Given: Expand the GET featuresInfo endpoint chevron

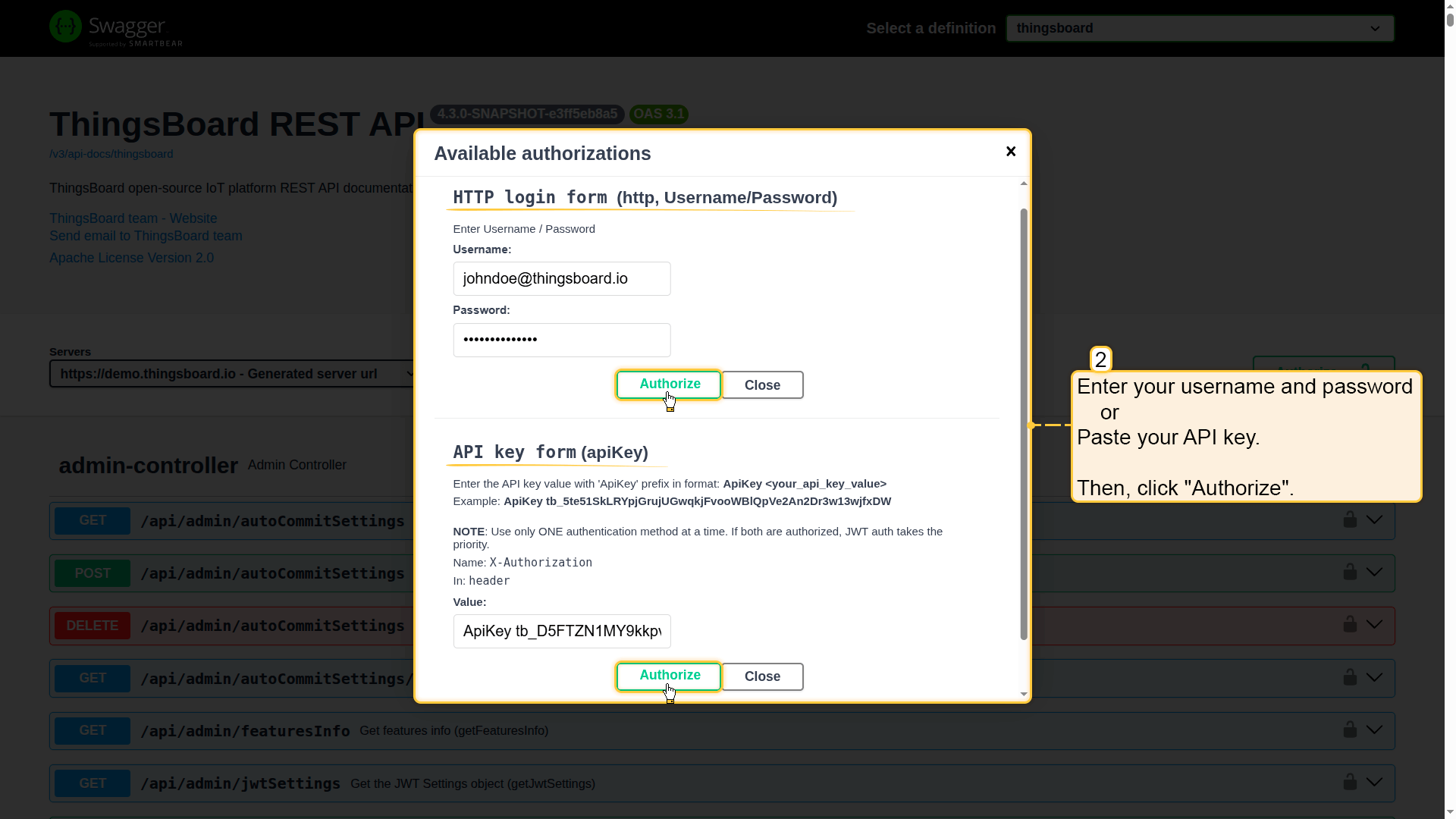Looking at the screenshot, I should tap(1374, 730).
